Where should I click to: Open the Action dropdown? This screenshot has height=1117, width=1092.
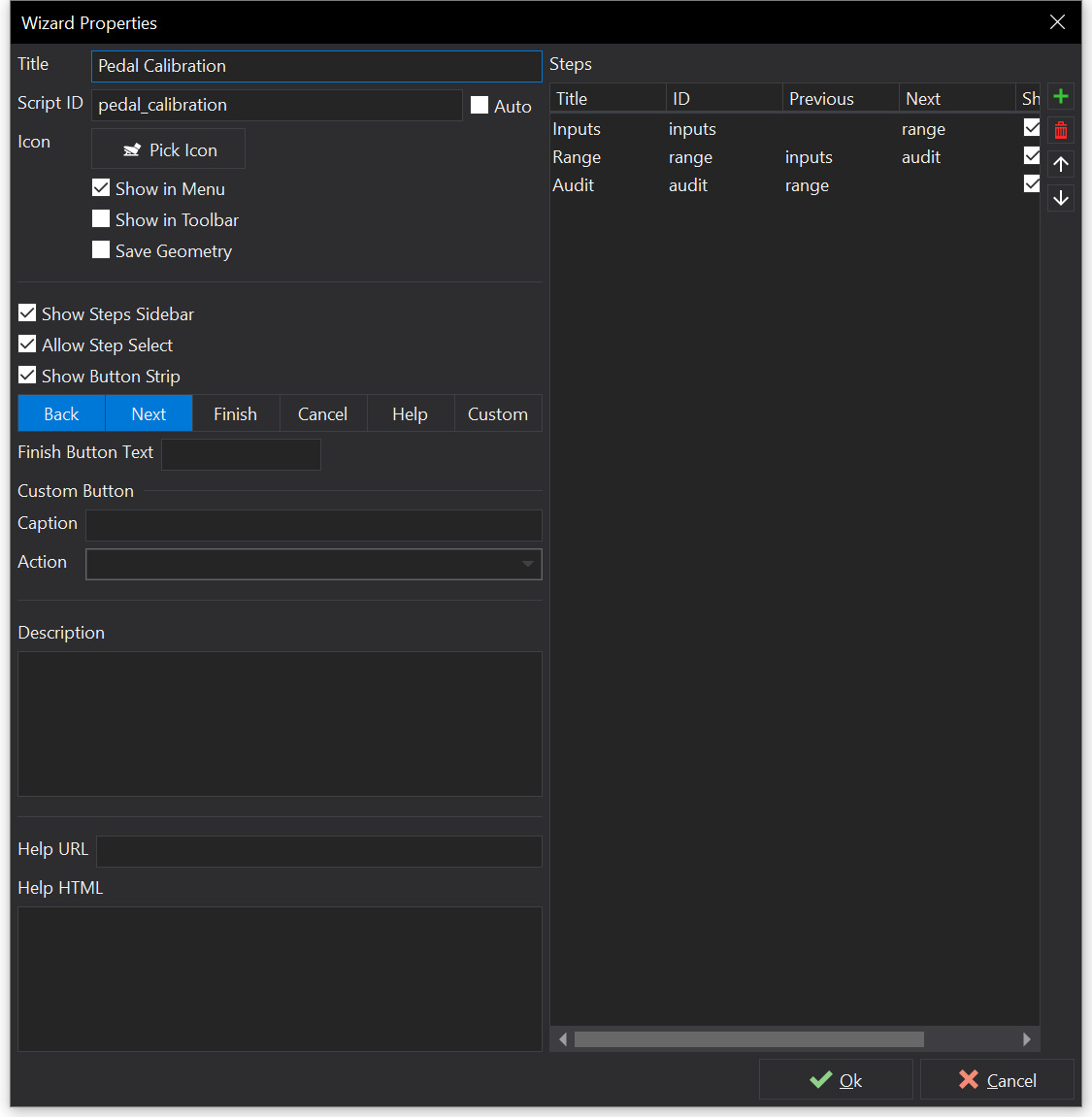click(527, 564)
